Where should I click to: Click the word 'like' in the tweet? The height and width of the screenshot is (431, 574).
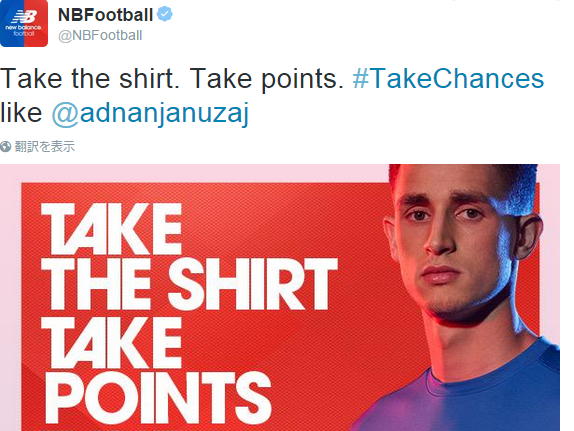click(x=21, y=112)
